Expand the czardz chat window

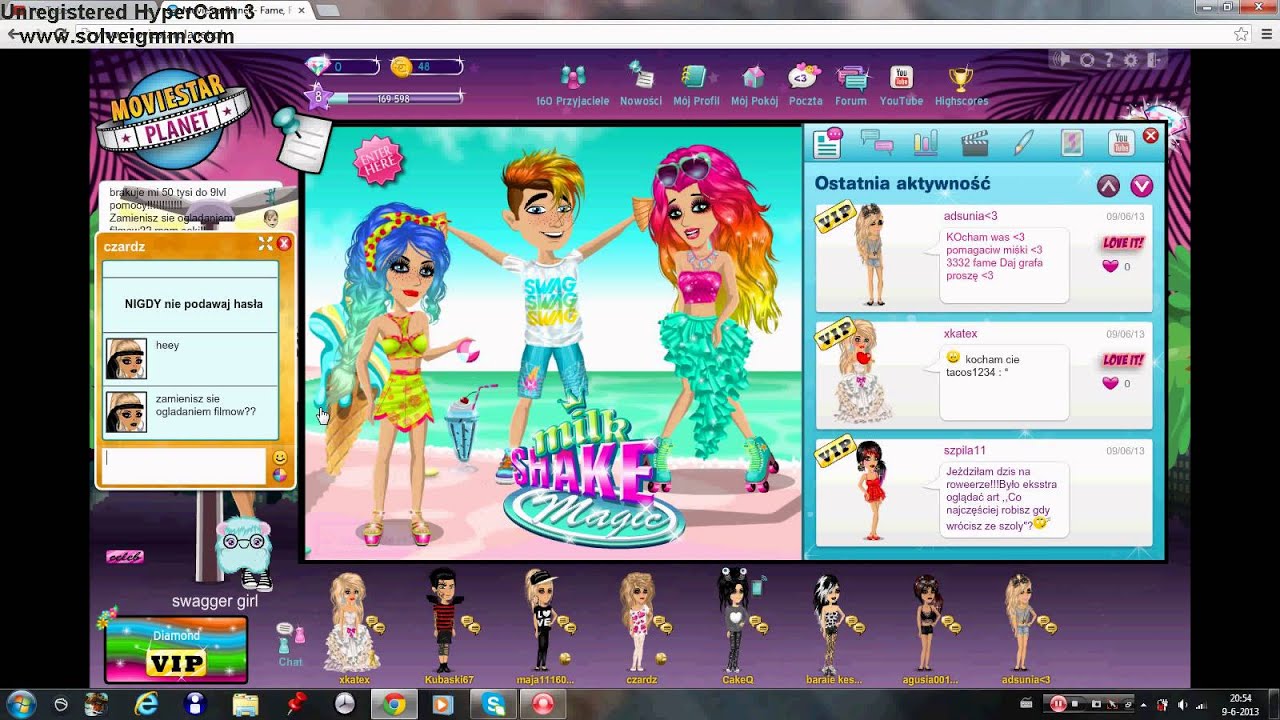click(265, 244)
